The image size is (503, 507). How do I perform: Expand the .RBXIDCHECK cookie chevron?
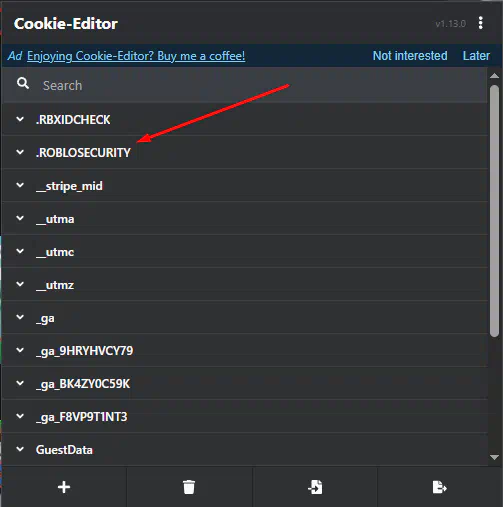coord(20,119)
